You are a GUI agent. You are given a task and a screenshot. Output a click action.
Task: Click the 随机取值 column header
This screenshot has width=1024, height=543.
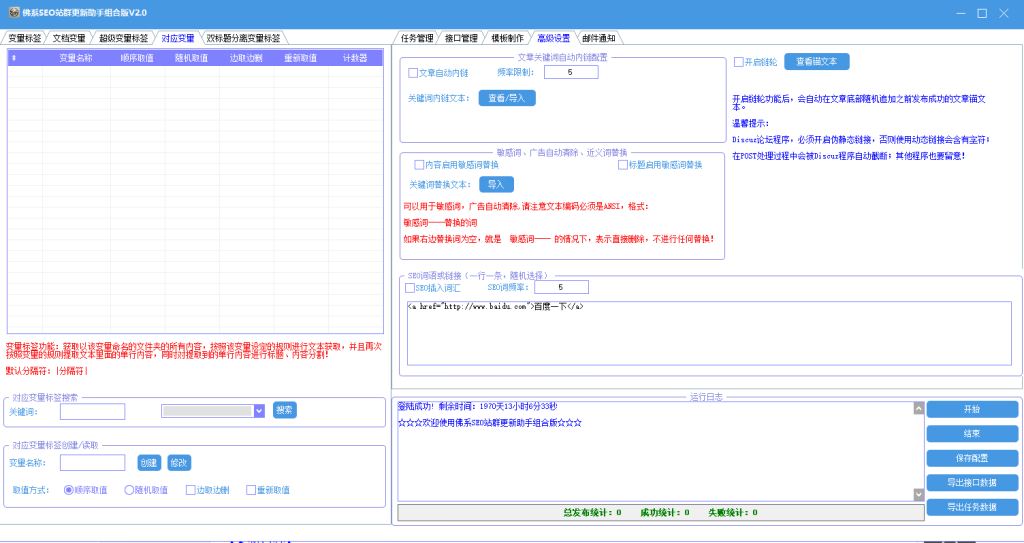pyautogui.click(x=191, y=58)
